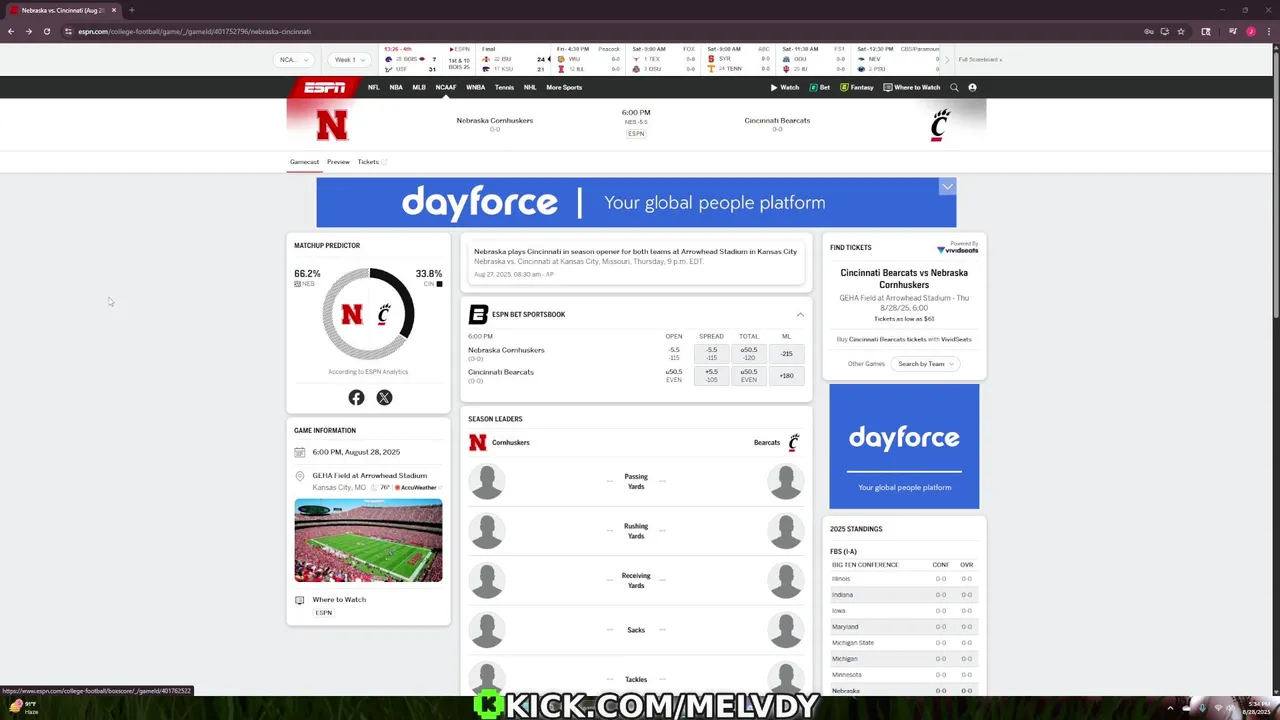Screen dimensions: 1280x720
Task: Open the user profile icon in ESPN navbar
Action: 972,87
